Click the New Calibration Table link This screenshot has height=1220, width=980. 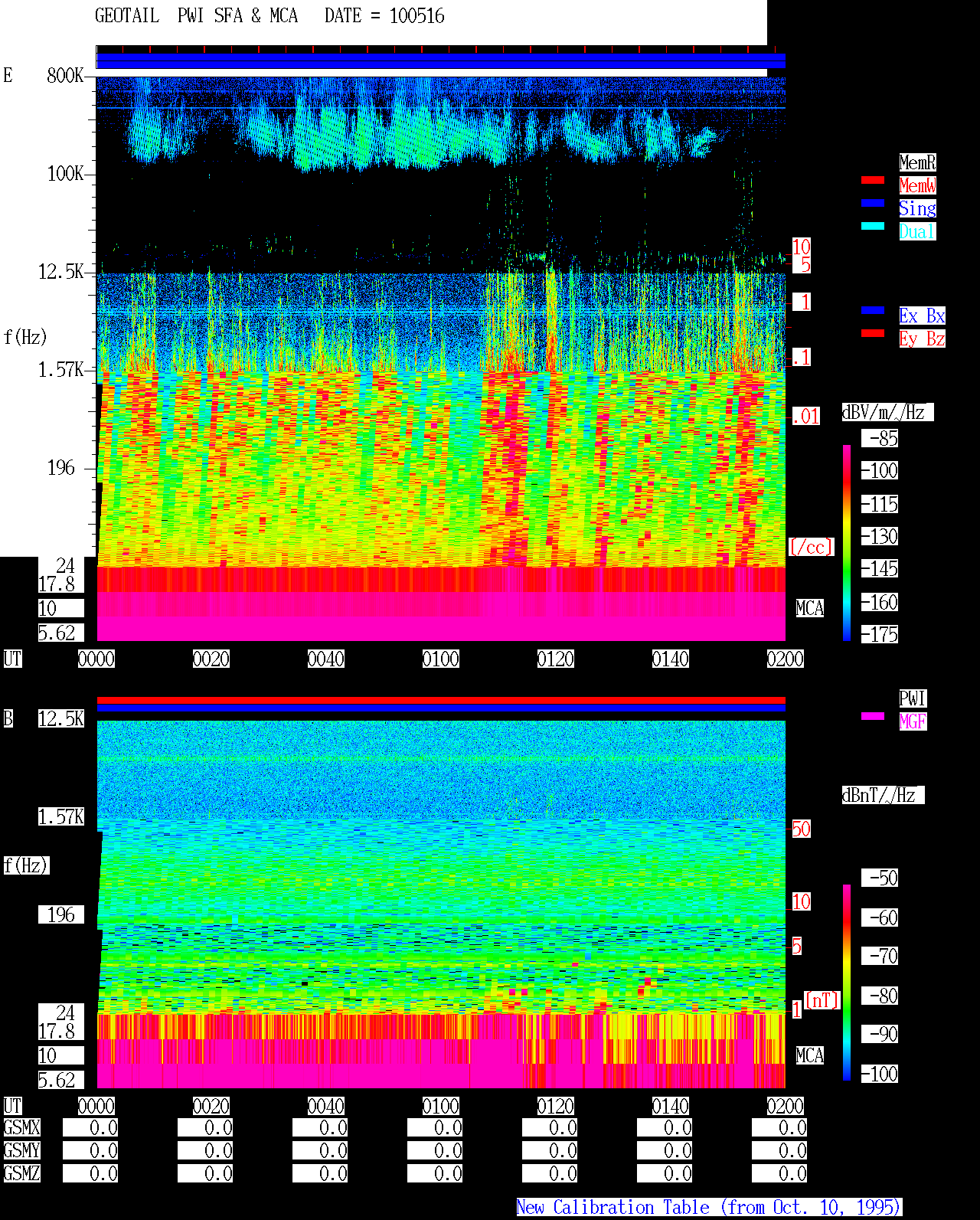coord(709,1207)
